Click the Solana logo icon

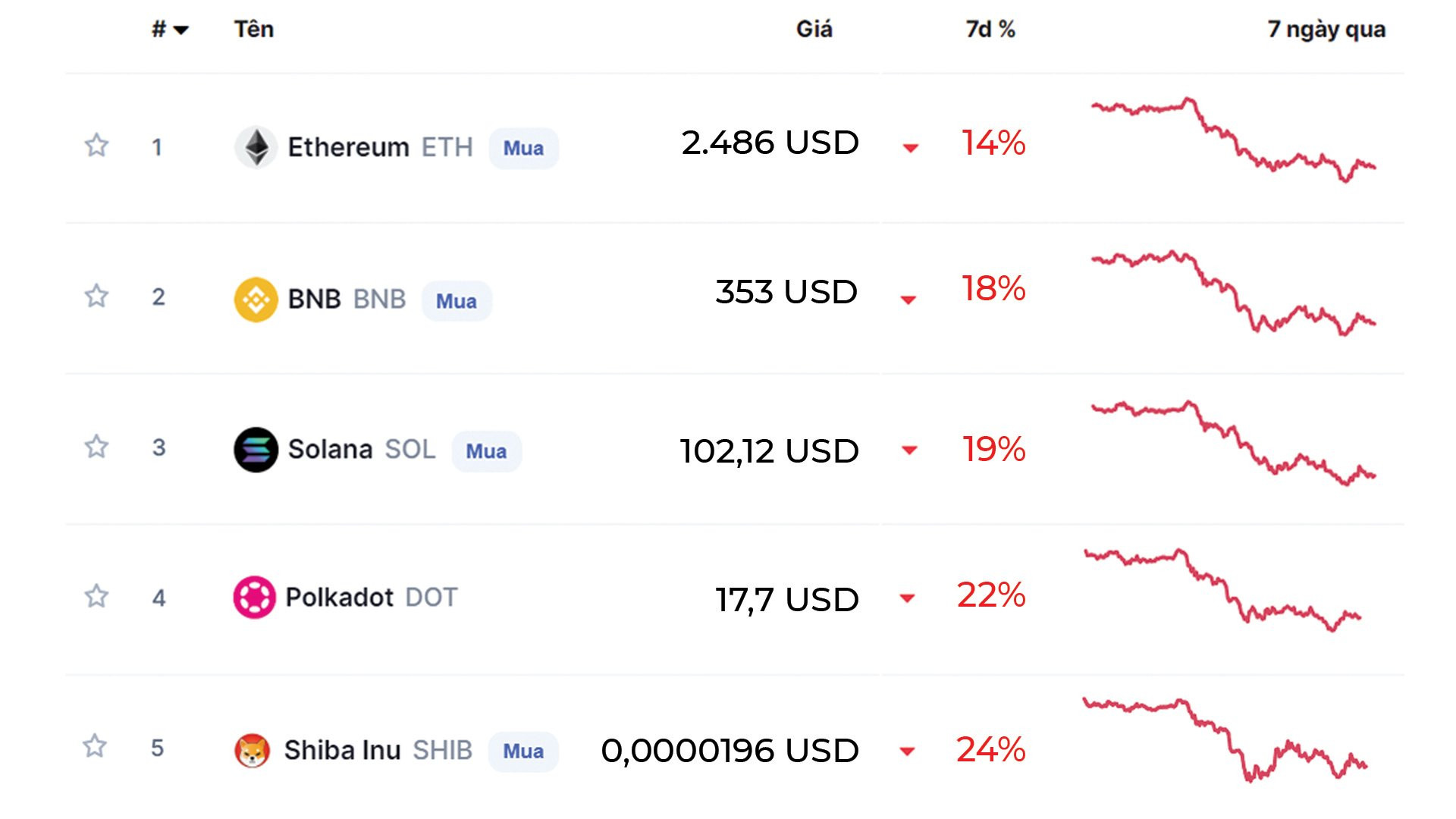coord(256,450)
